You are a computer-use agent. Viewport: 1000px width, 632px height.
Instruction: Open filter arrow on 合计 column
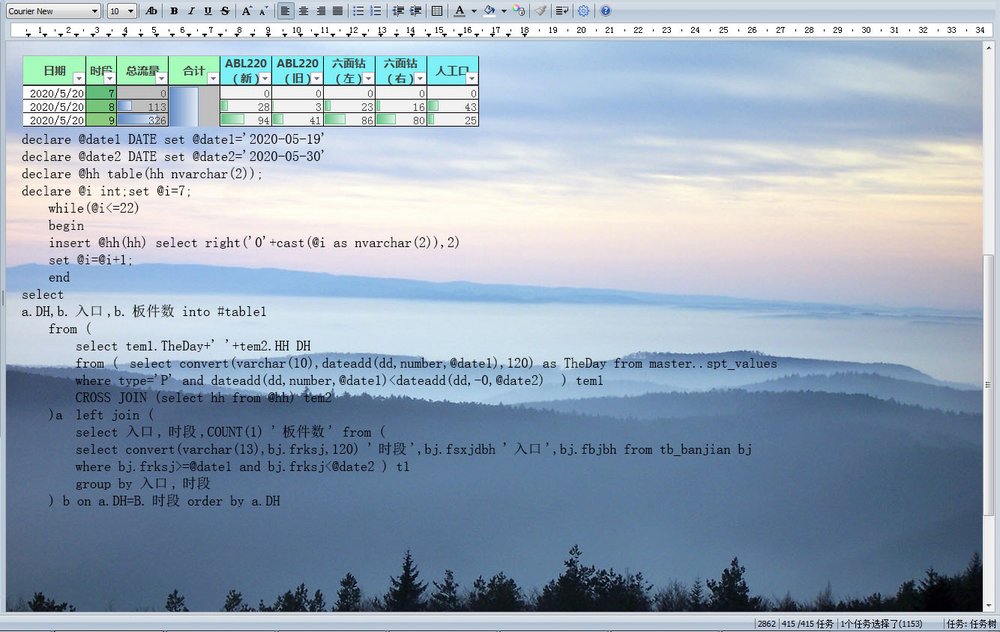(x=213, y=78)
